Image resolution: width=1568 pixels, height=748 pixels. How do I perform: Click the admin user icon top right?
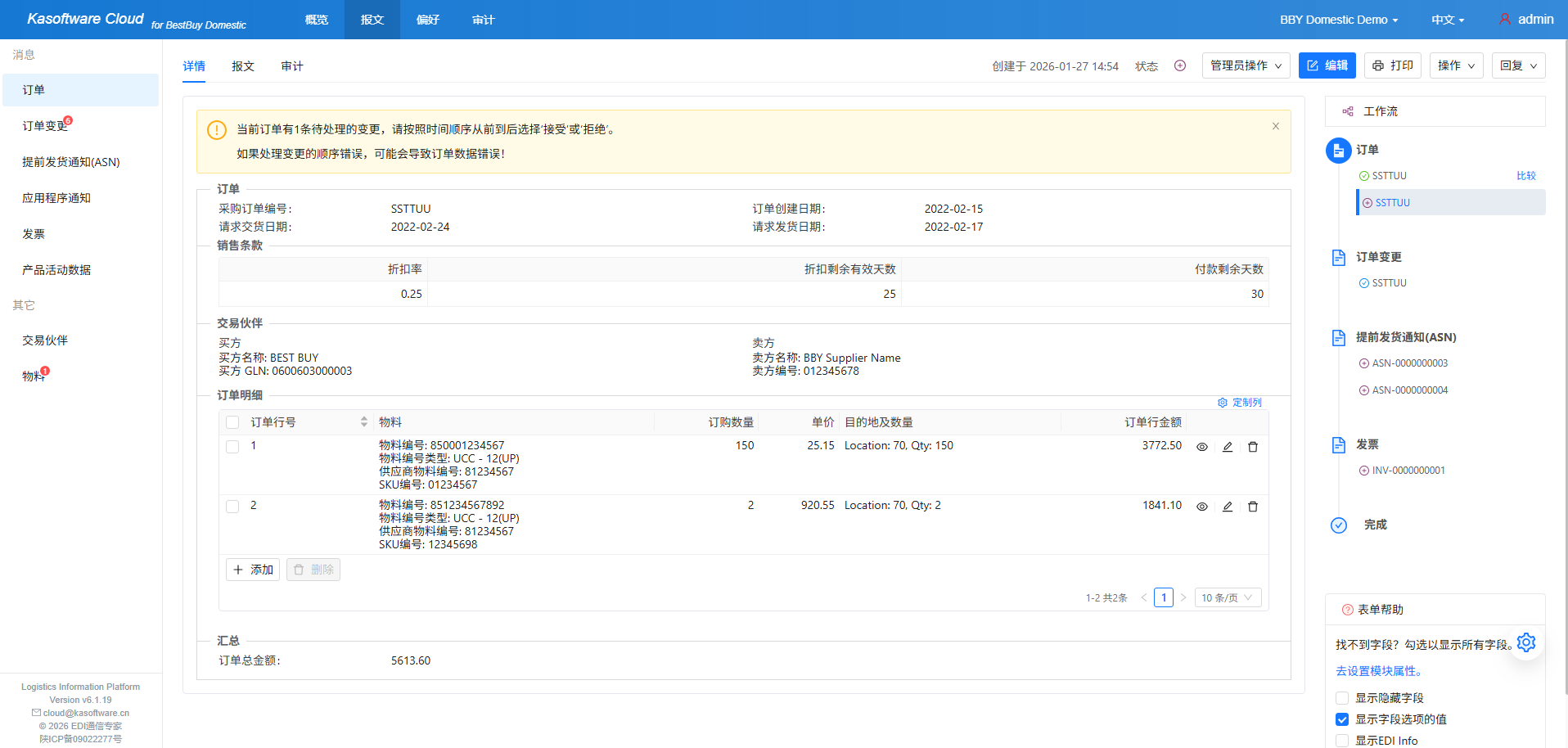[1503, 19]
